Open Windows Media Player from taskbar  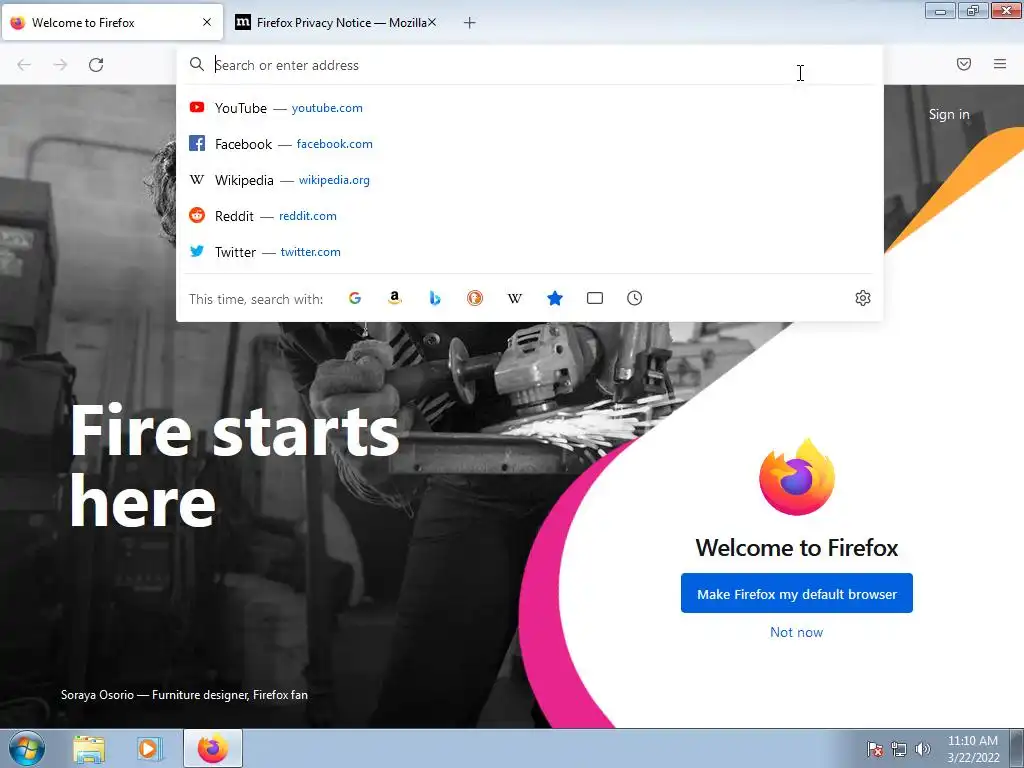tap(149, 748)
